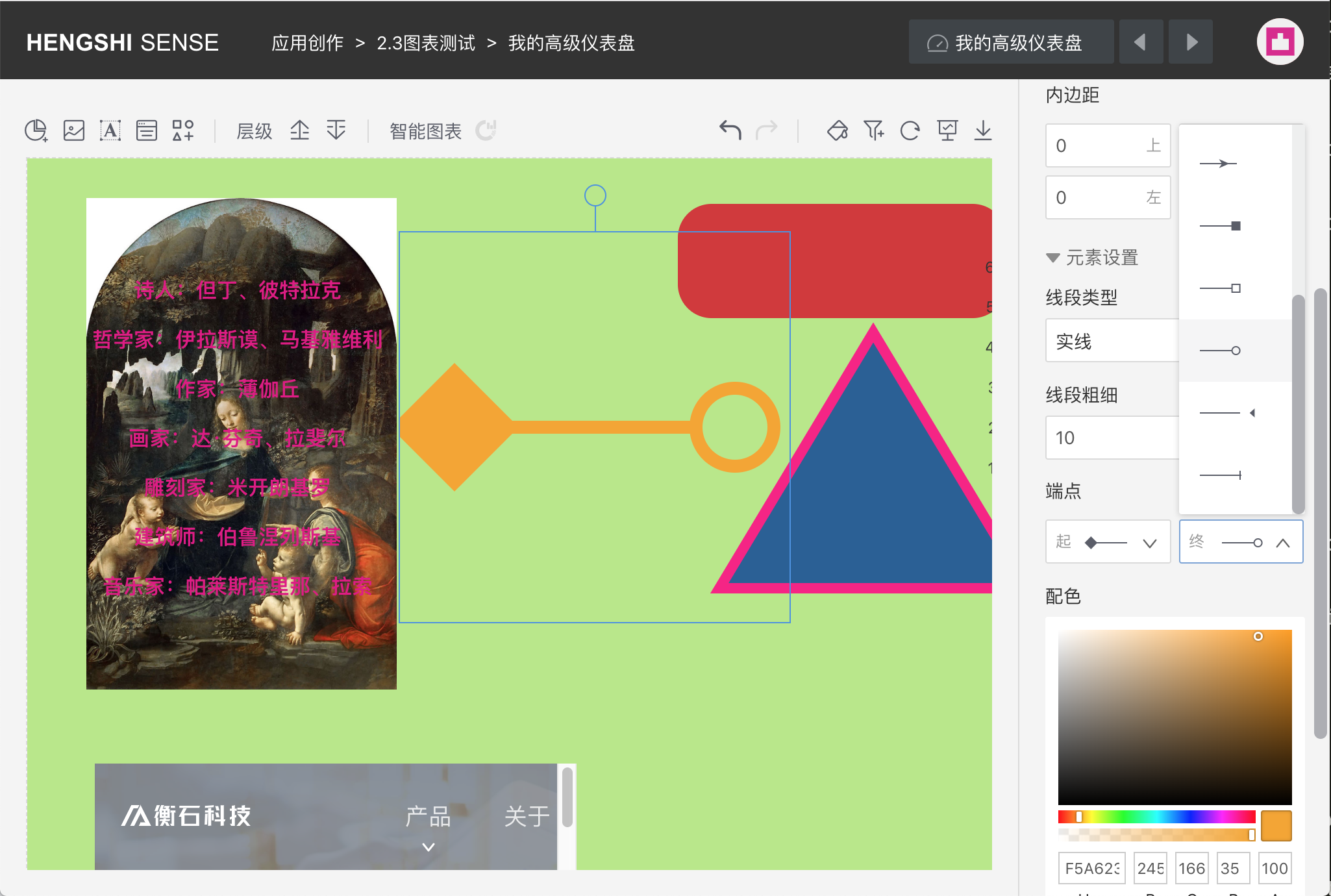Choose the vertical-bar endpoint style option
The image size is (1331, 896).
[1236, 475]
